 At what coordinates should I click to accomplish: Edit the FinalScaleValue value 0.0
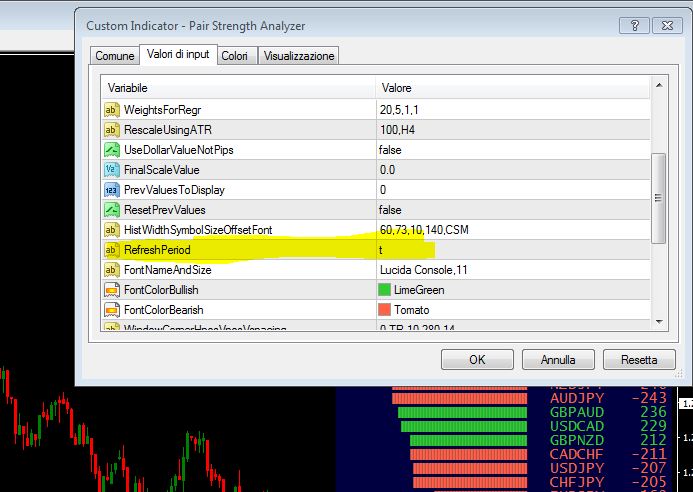coord(513,170)
